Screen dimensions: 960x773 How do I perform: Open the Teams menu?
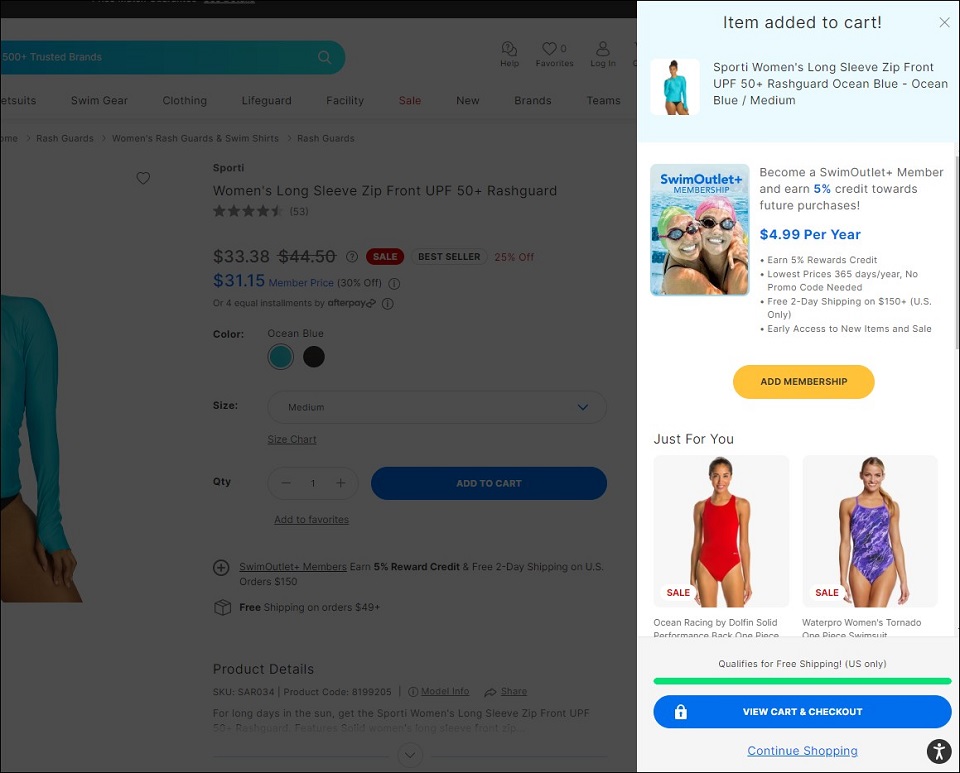[x=603, y=100]
